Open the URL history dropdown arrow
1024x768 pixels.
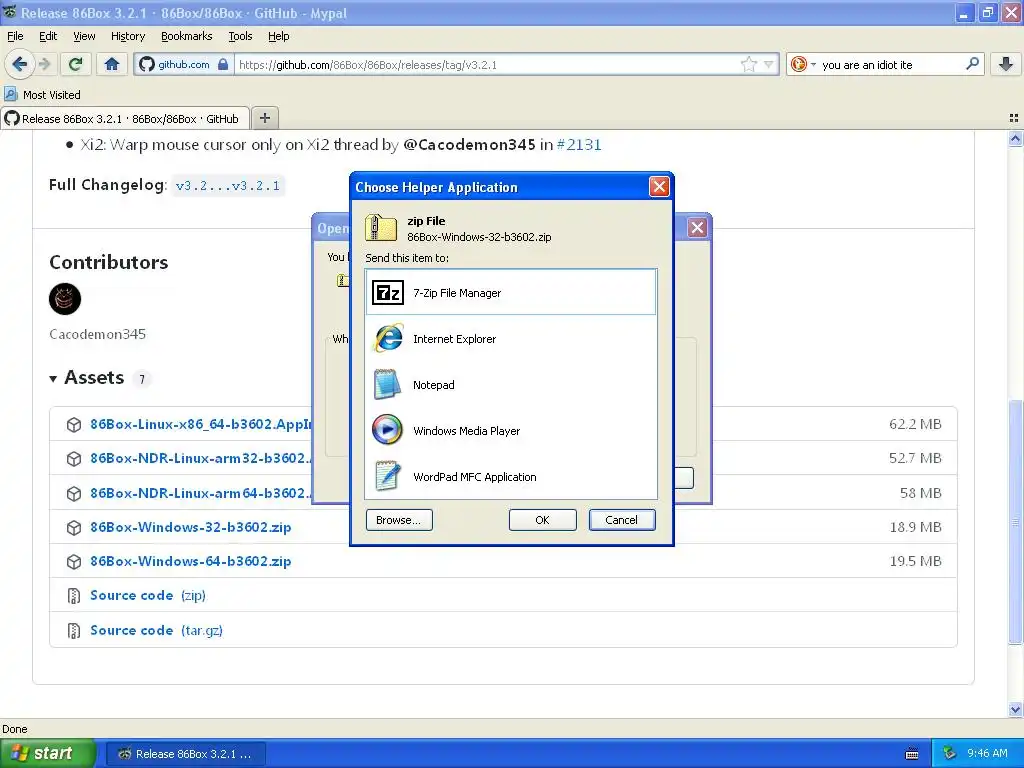pyautogui.click(x=769, y=64)
